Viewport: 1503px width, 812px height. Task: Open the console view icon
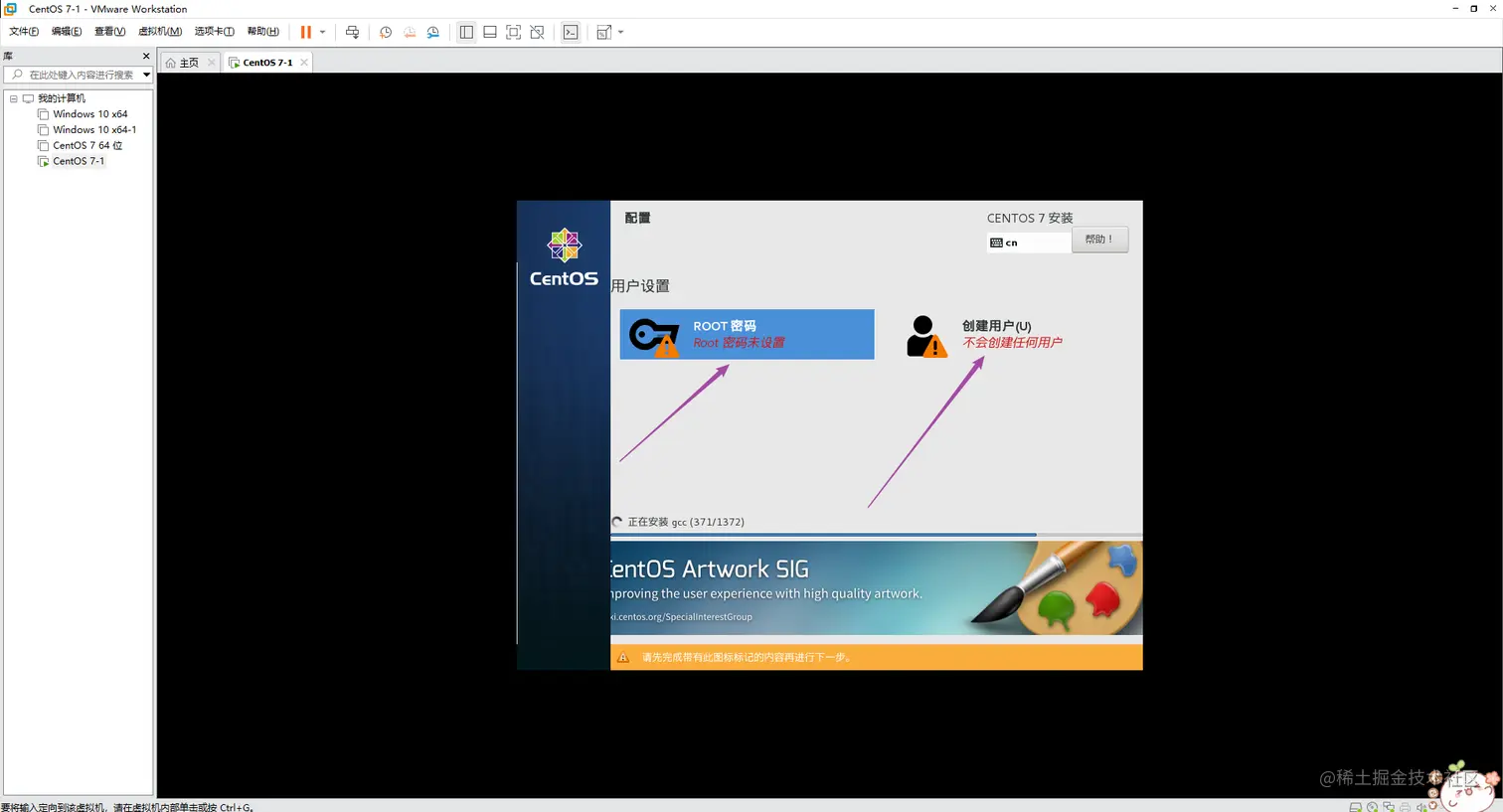point(571,32)
